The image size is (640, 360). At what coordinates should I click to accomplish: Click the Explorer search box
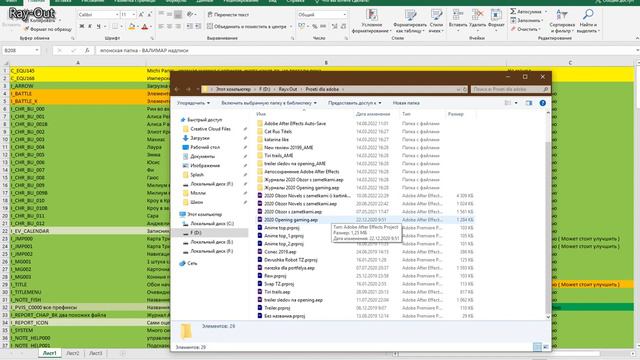(510, 89)
